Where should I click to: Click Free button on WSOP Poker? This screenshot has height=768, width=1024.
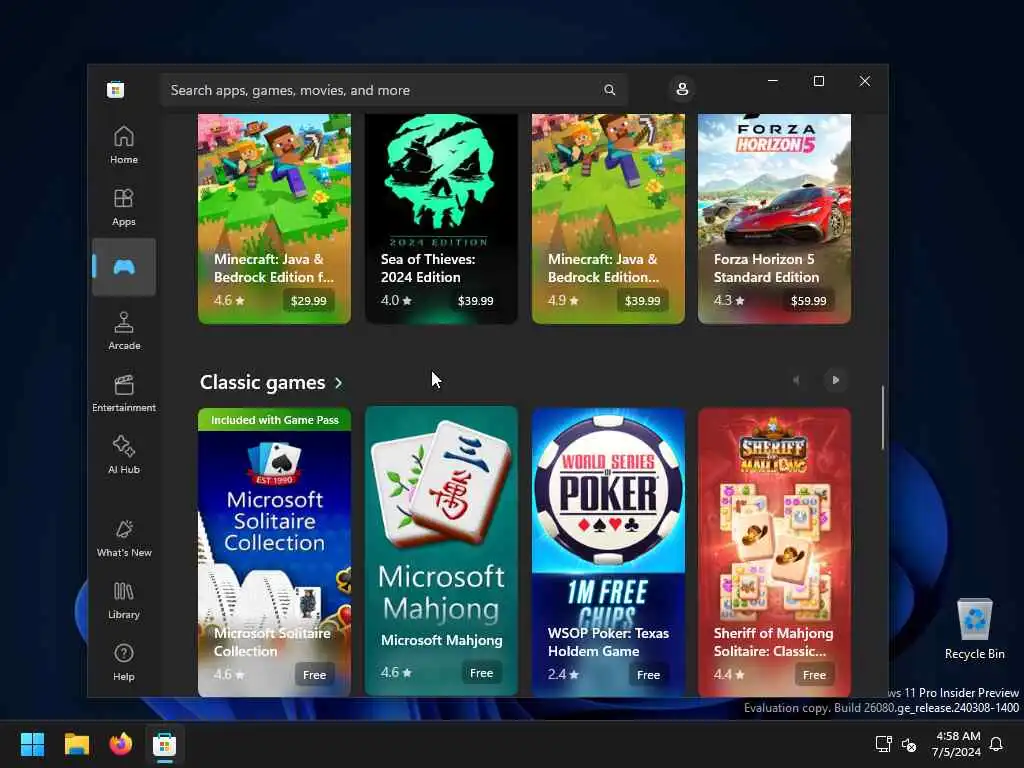pyautogui.click(x=648, y=675)
